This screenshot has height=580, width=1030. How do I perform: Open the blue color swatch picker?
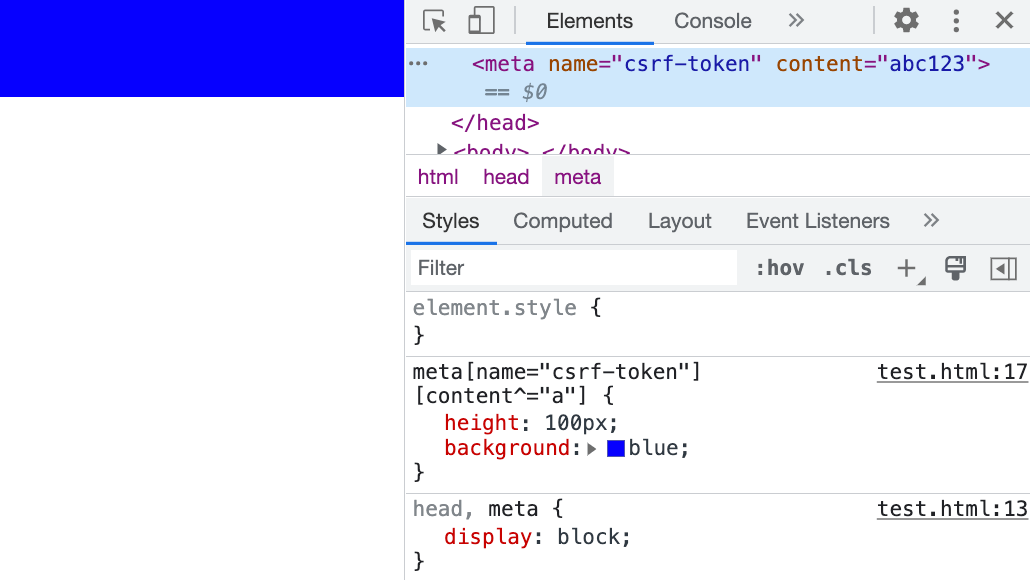click(x=616, y=449)
